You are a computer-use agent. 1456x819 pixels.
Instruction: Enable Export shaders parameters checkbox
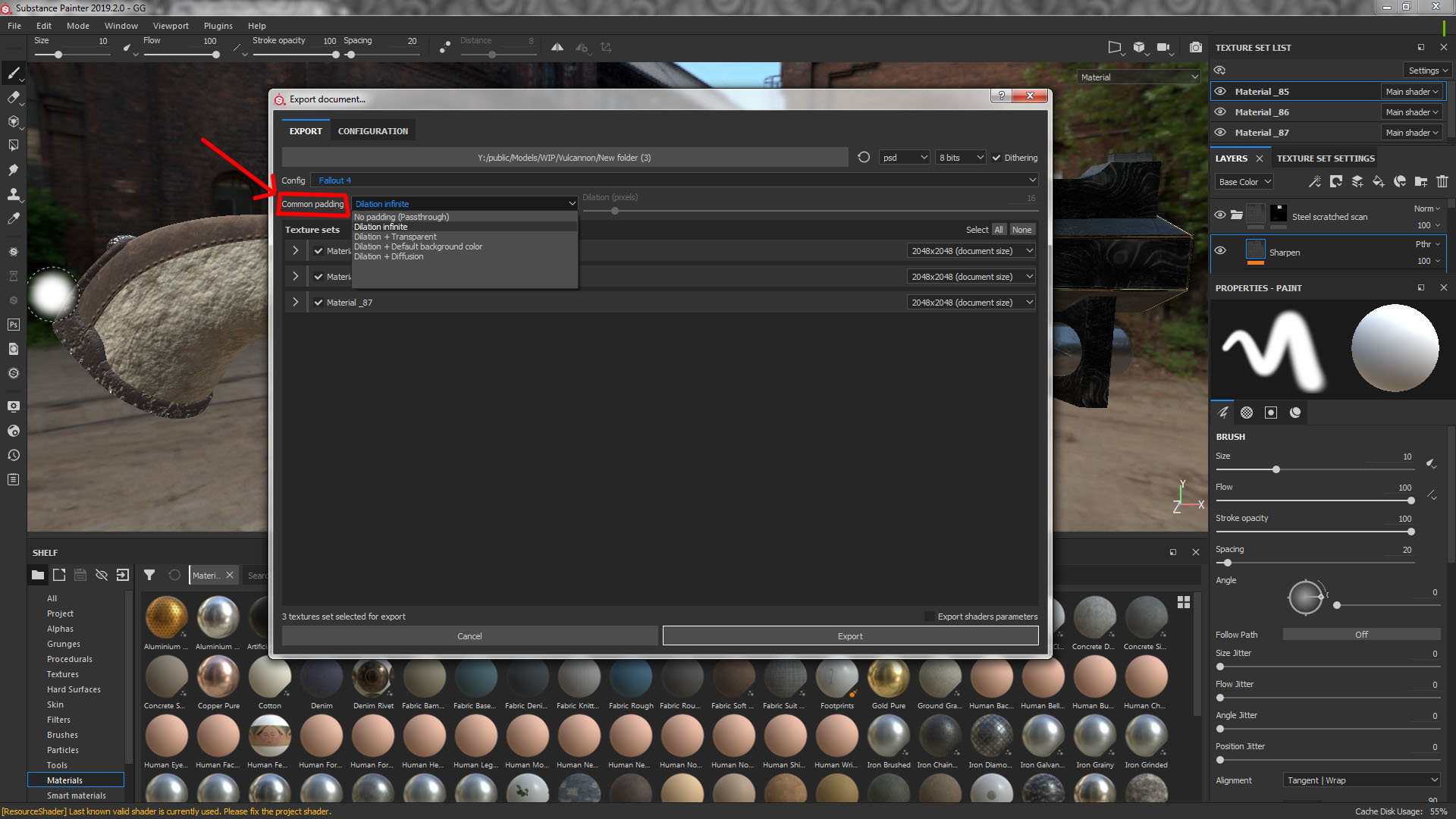(930, 617)
